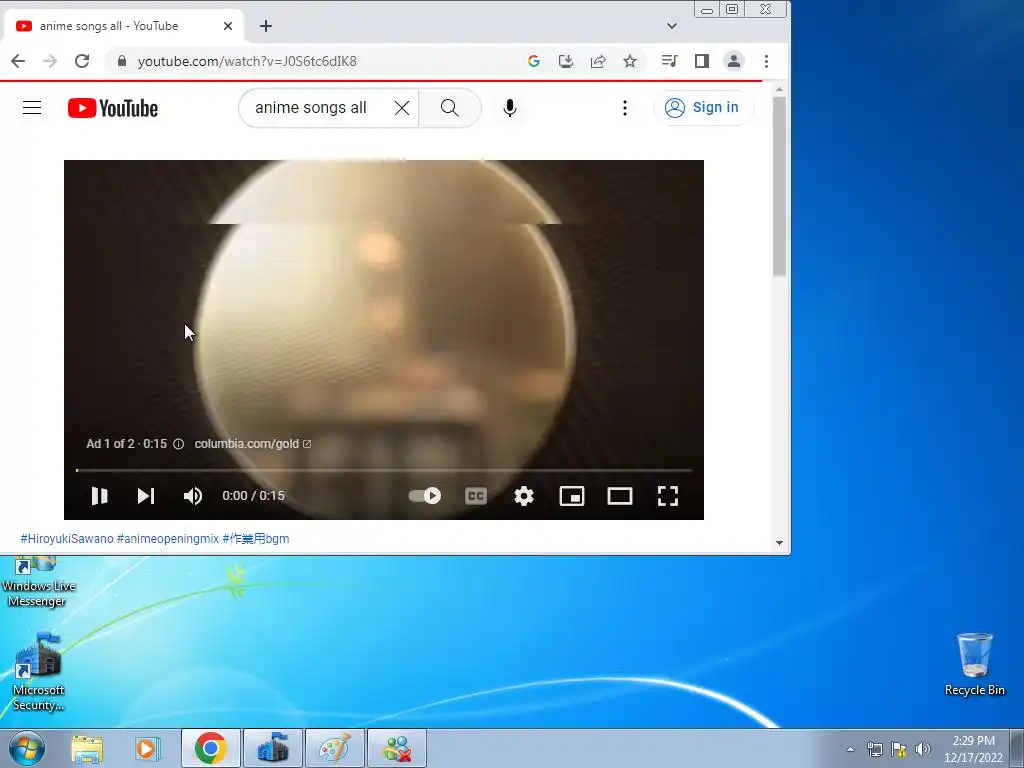Select Recycle Bin desktop icon

974,664
